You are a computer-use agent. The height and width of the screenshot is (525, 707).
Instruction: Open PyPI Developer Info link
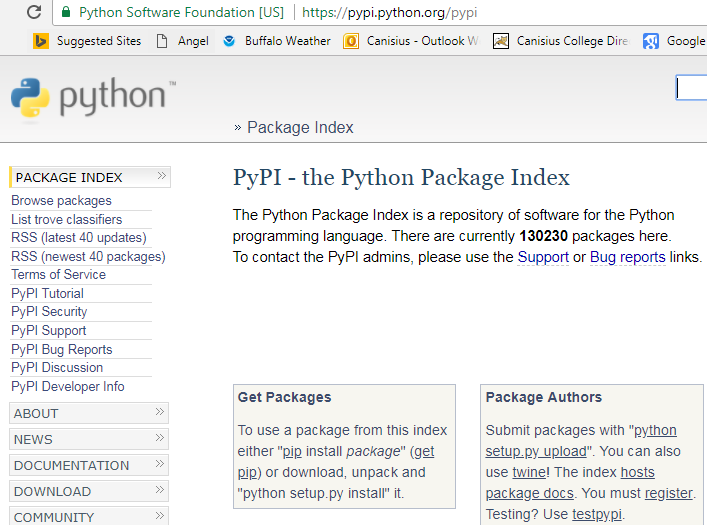[68, 386]
